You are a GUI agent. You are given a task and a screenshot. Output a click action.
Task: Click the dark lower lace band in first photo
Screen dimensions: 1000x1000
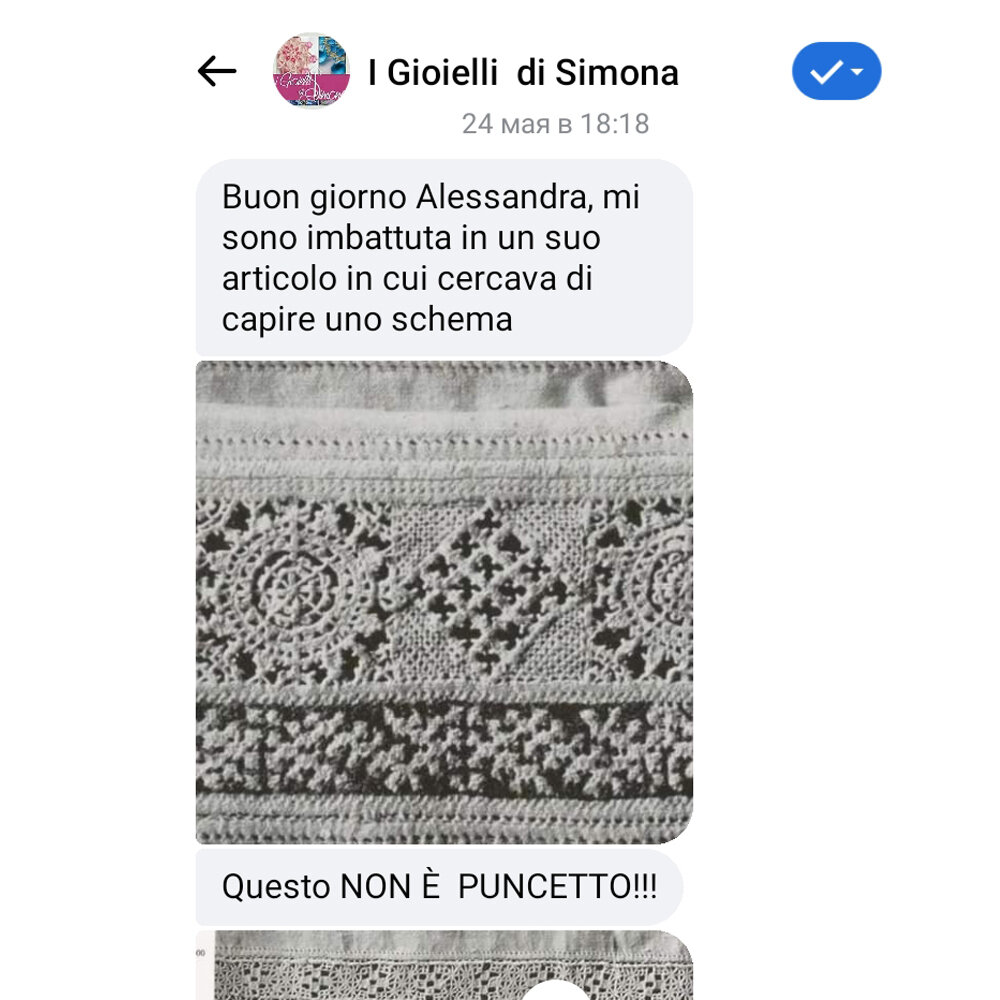[x=444, y=749]
